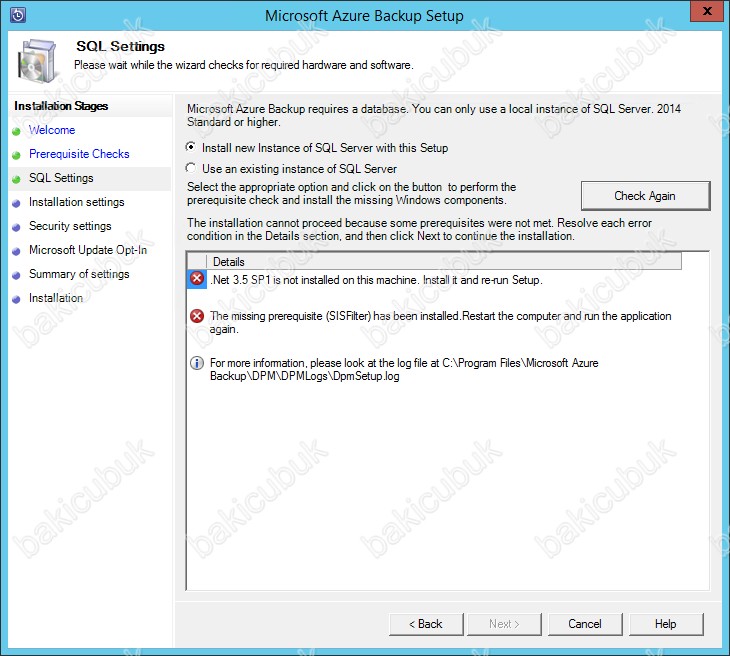
Task: Open the Welcome stage
Action: coord(52,130)
